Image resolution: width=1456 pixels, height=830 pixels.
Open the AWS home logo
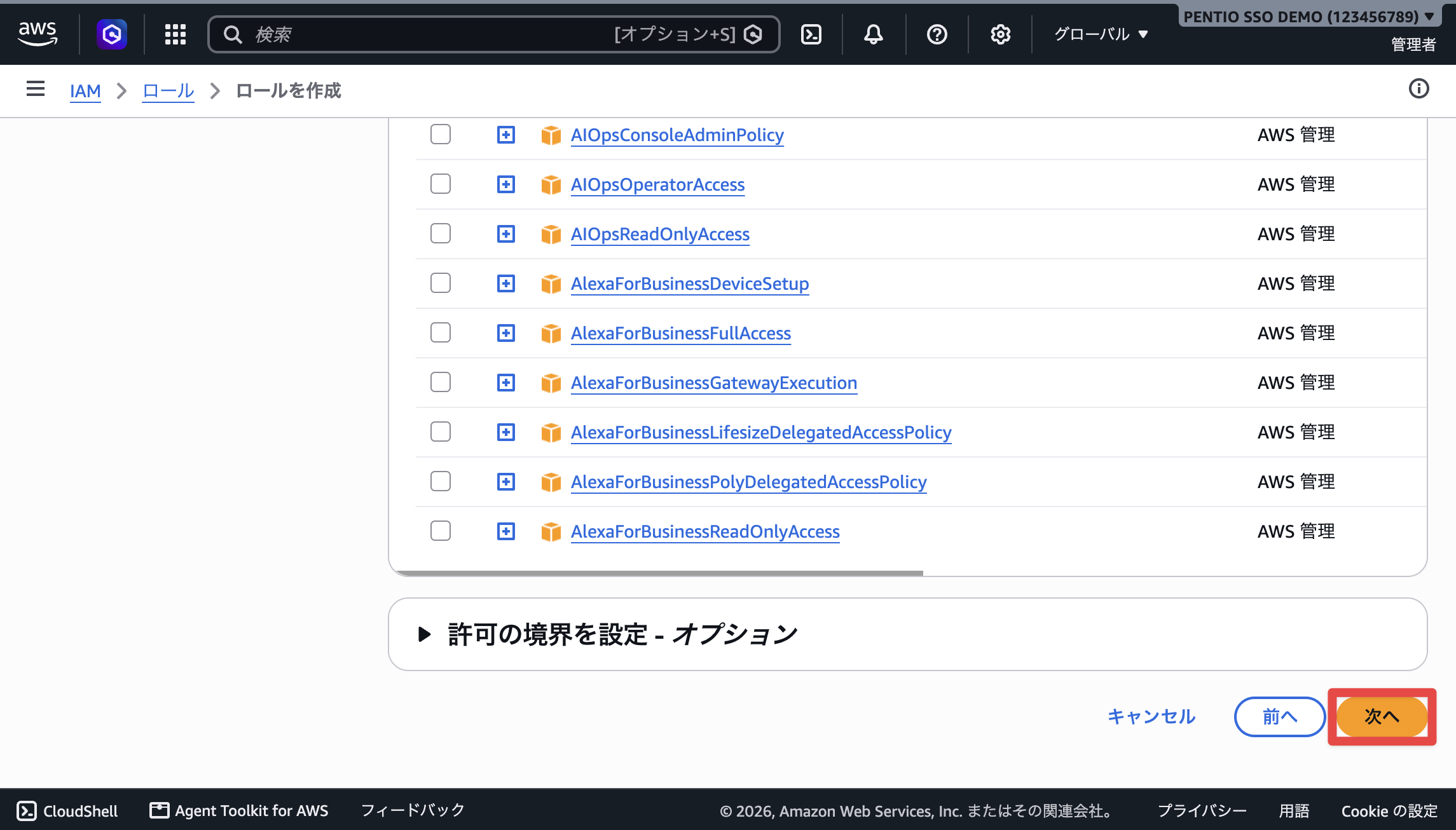click(x=38, y=34)
